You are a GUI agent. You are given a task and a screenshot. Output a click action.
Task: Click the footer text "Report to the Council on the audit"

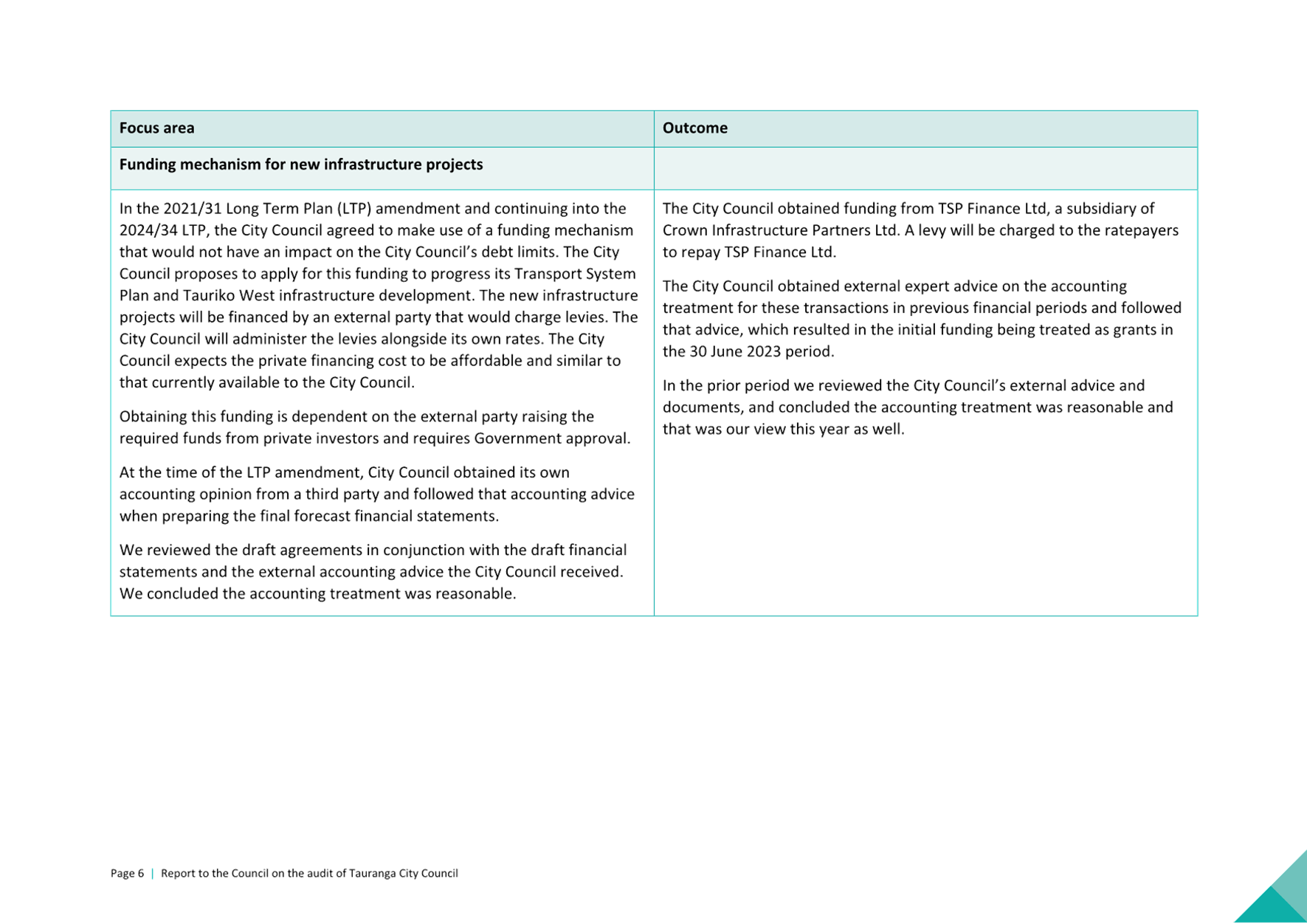pyautogui.click(x=309, y=874)
